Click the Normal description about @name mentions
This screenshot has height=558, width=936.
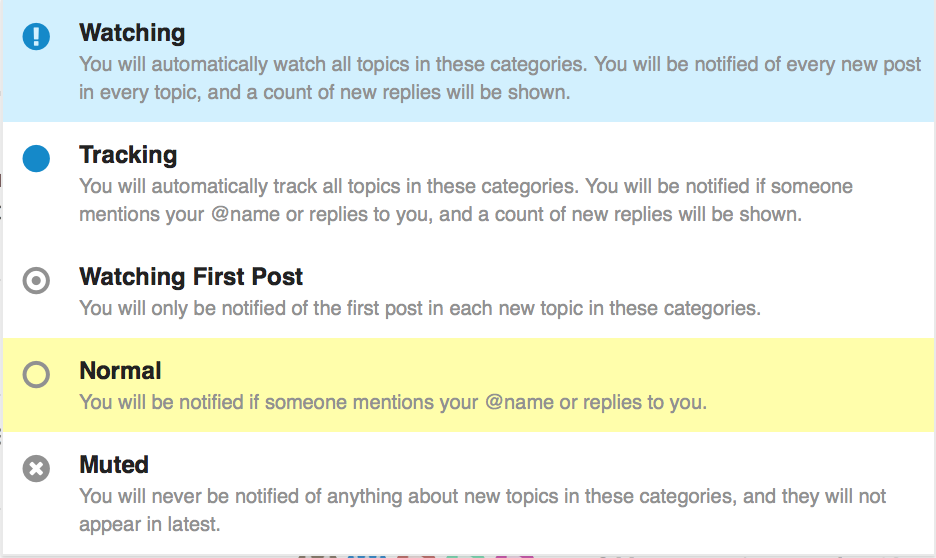click(393, 403)
